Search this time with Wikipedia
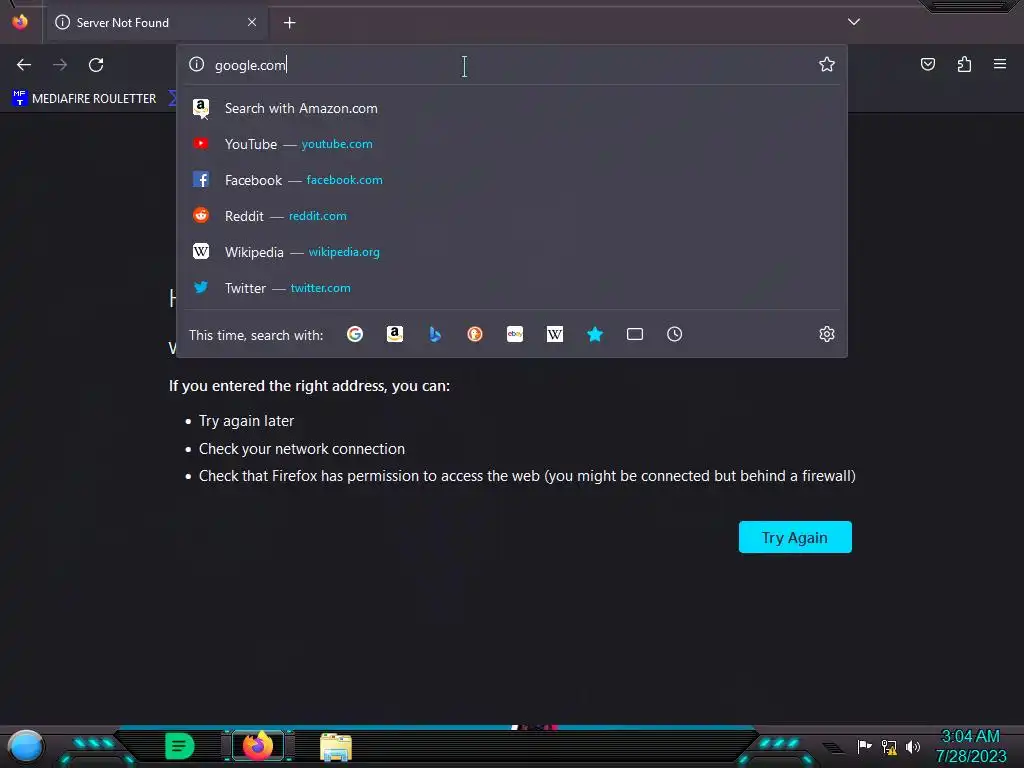Viewport: 1024px width, 768px height. coord(554,334)
